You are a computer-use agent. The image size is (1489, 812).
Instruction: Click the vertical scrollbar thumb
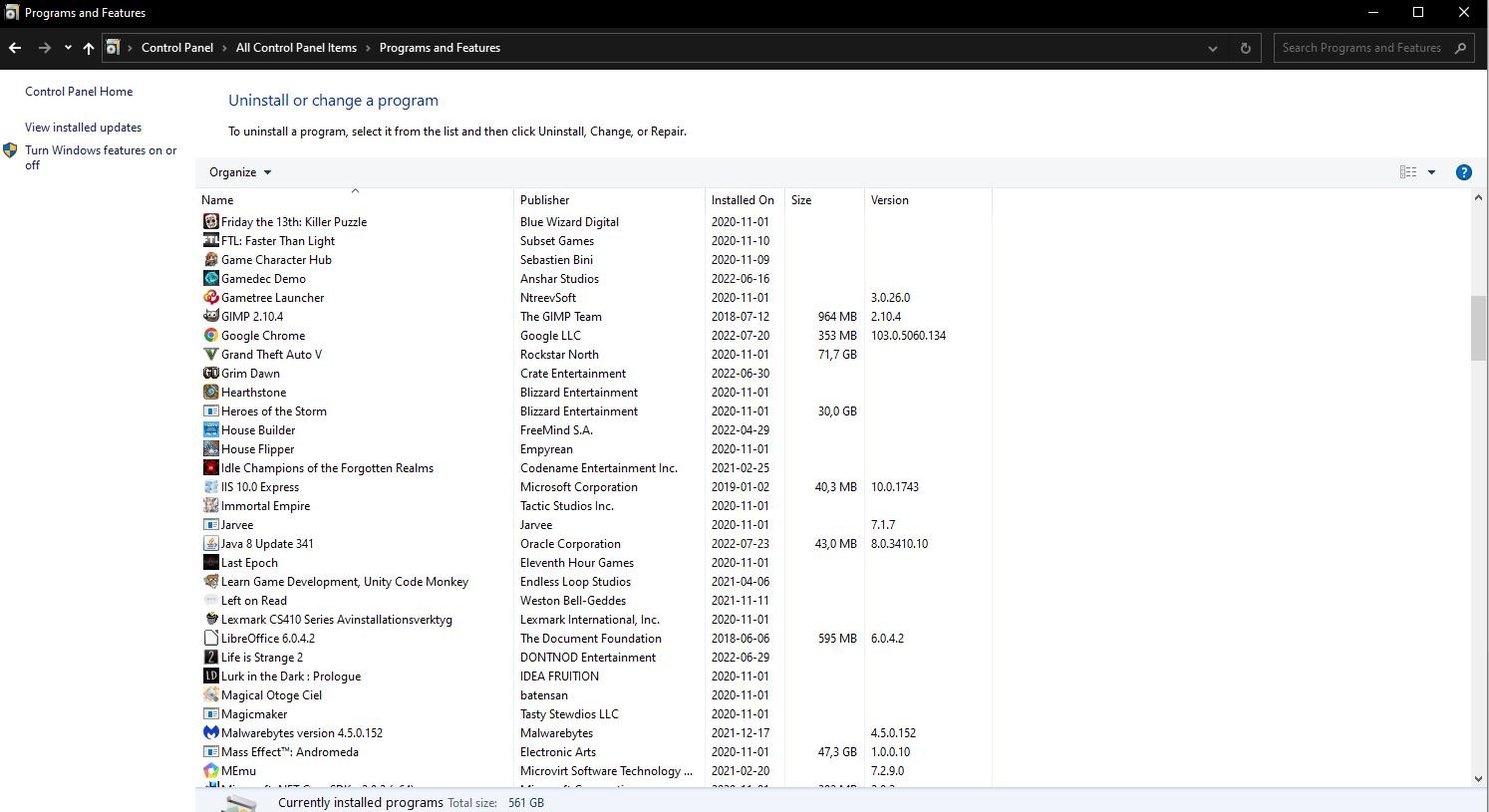pos(1478,328)
